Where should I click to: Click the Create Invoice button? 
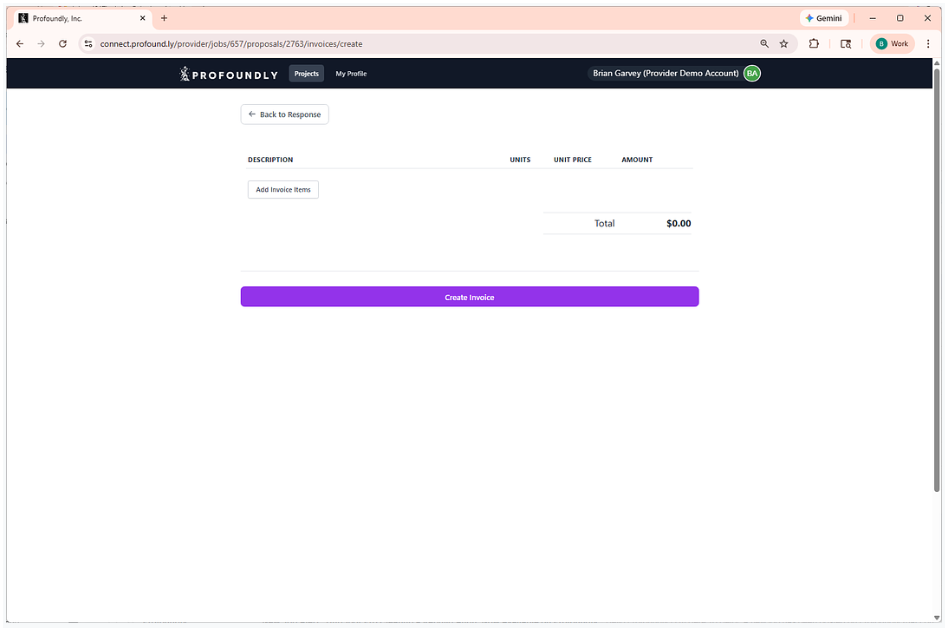point(469,296)
